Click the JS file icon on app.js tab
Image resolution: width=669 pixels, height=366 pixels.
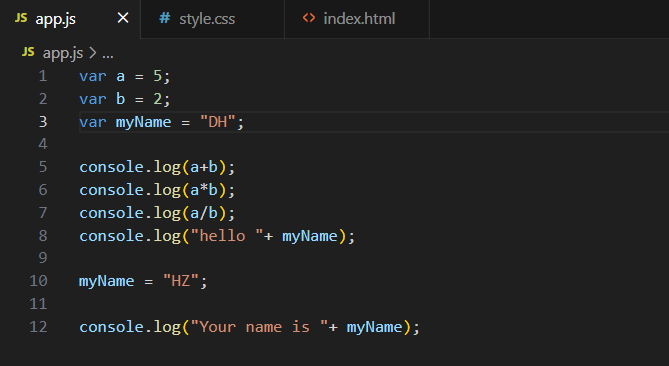click(x=21, y=18)
